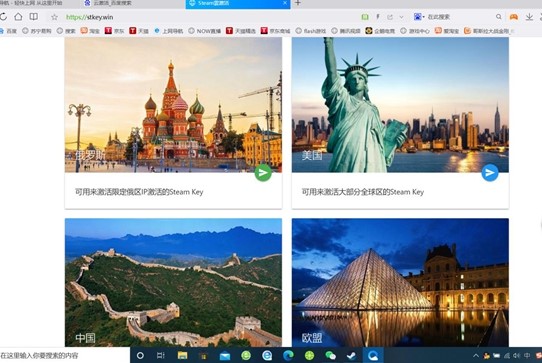542x363 pixels.
Task: Open the flash游戏 bookmark
Action: [311, 31]
